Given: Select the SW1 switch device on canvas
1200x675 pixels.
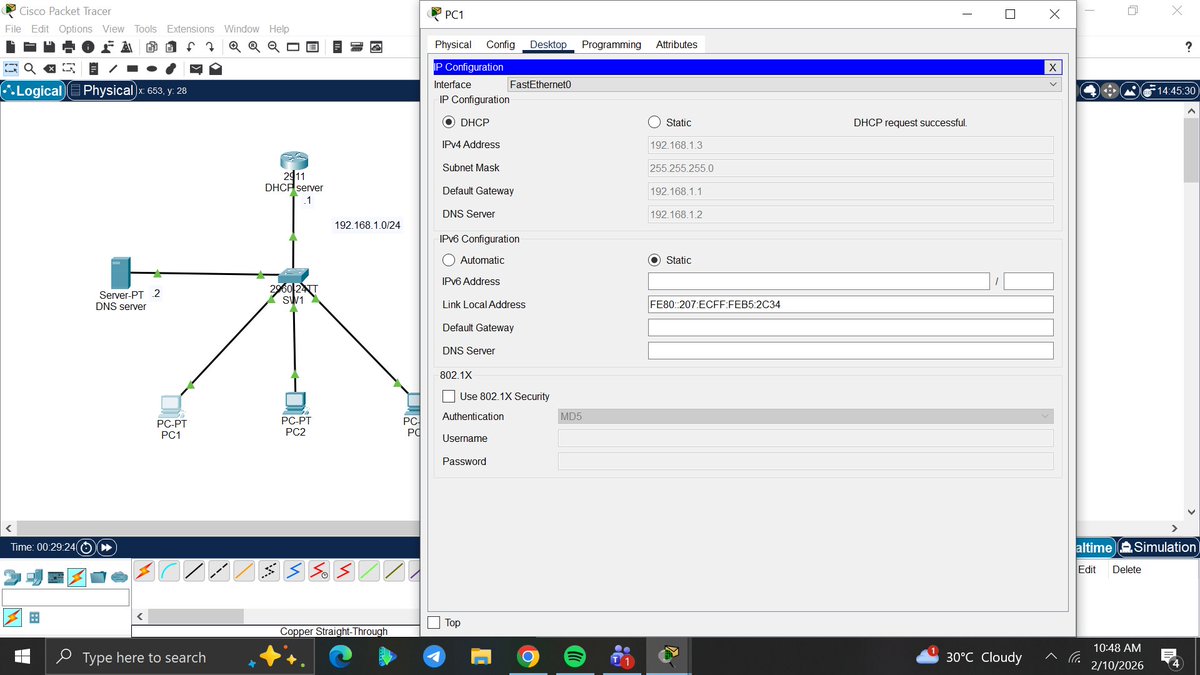Looking at the screenshot, I should point(294,277).
